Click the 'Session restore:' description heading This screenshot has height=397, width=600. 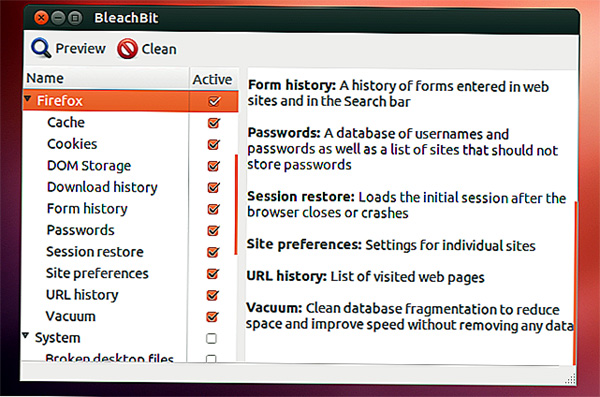click(x=301, y=196)
